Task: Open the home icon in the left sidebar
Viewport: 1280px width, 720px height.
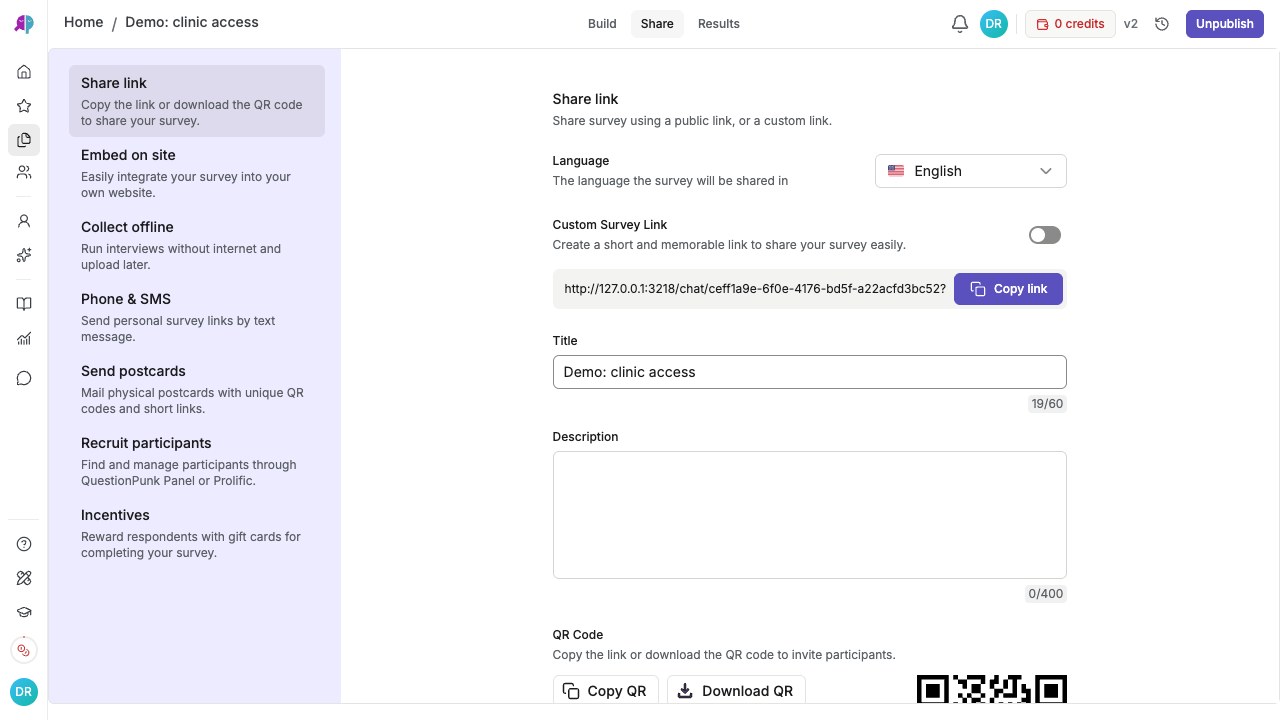Action: point(24,72)
